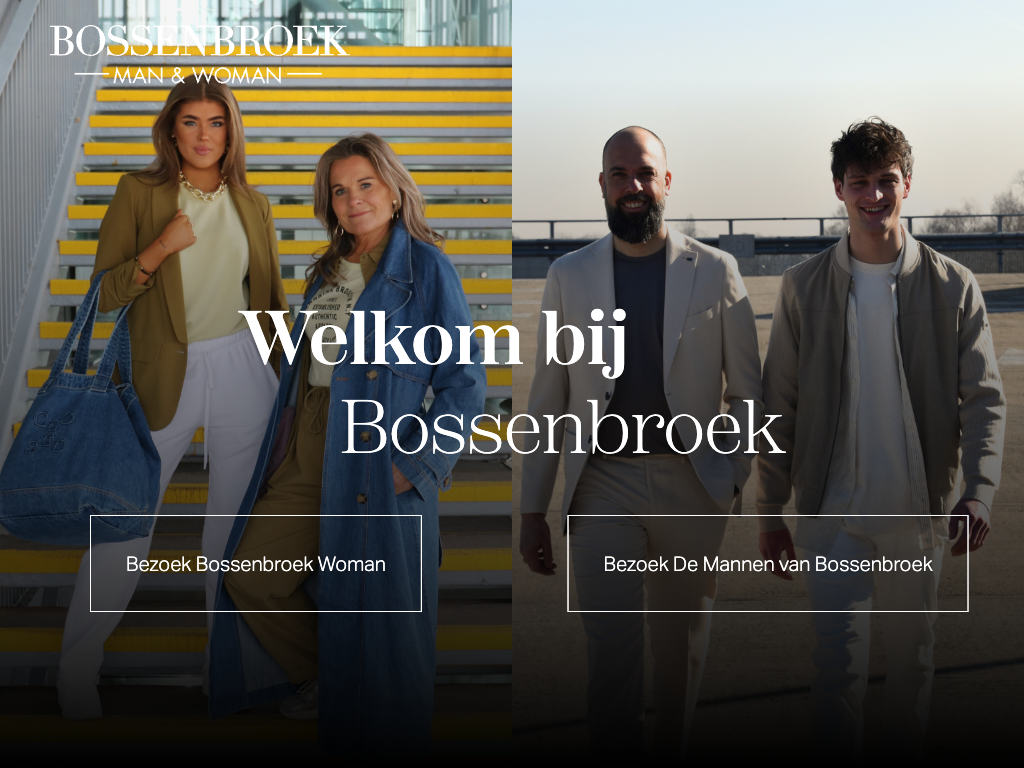This screenshot has width=1024, height=768.
Task: Select the men's rooftop photo panel
Action: click(768, 384)
